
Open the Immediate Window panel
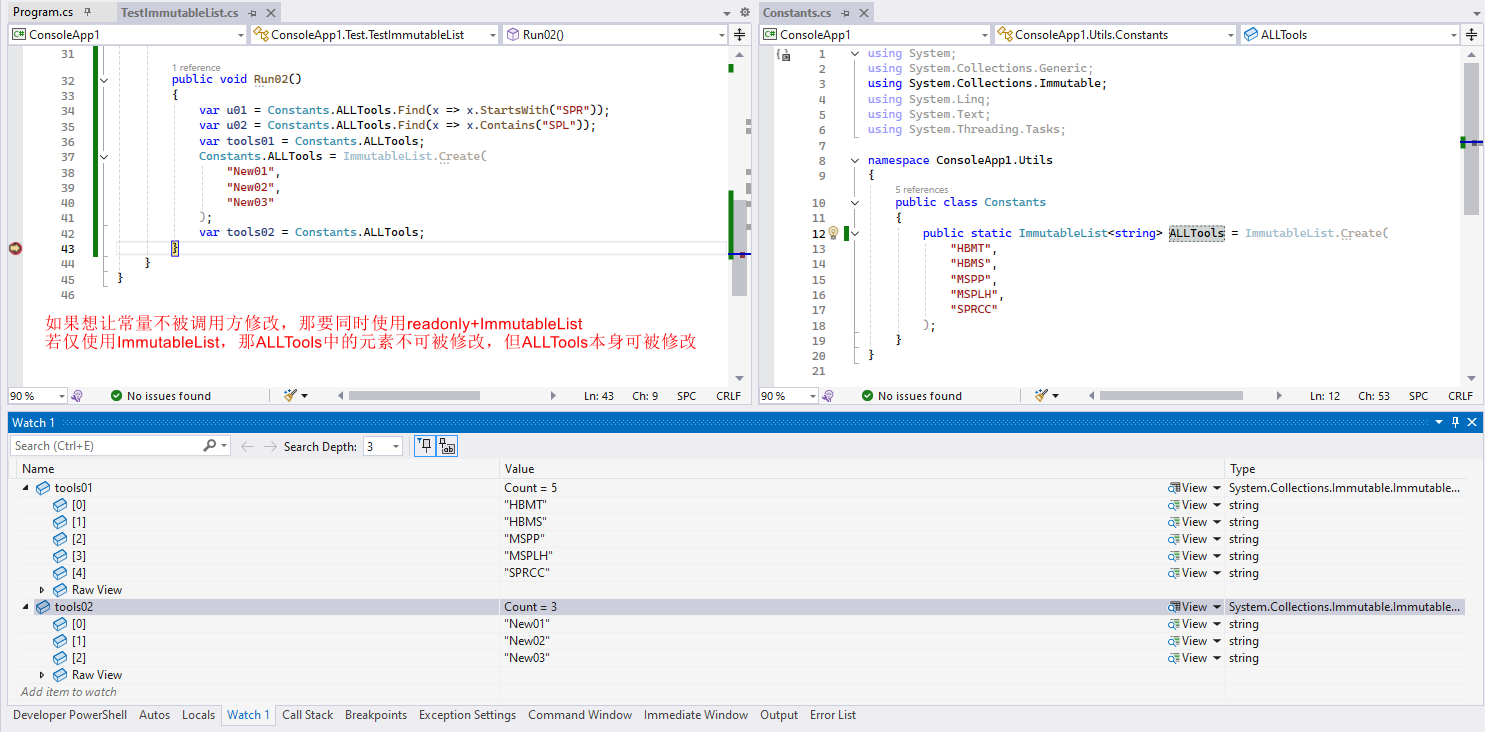coord(696,715)
